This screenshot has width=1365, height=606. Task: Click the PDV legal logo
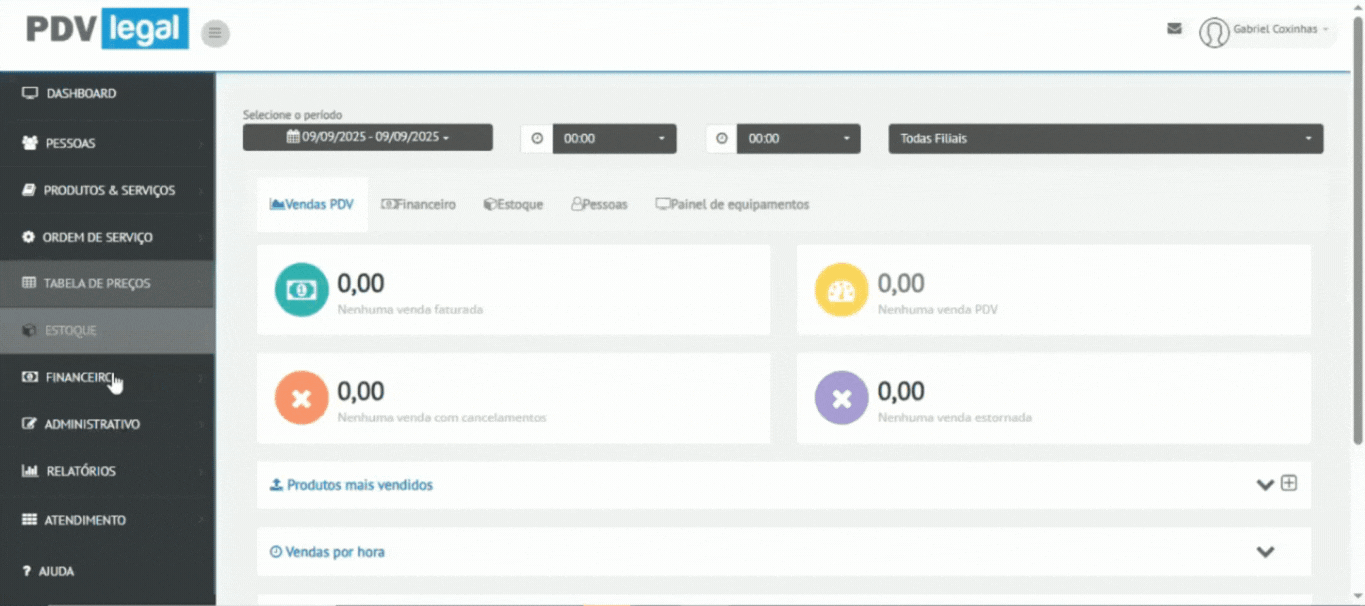coord(106,29)
